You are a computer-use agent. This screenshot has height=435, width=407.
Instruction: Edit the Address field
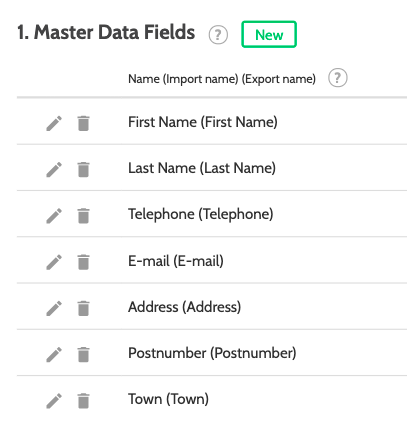pyautogui.click(x=54, y=308)
